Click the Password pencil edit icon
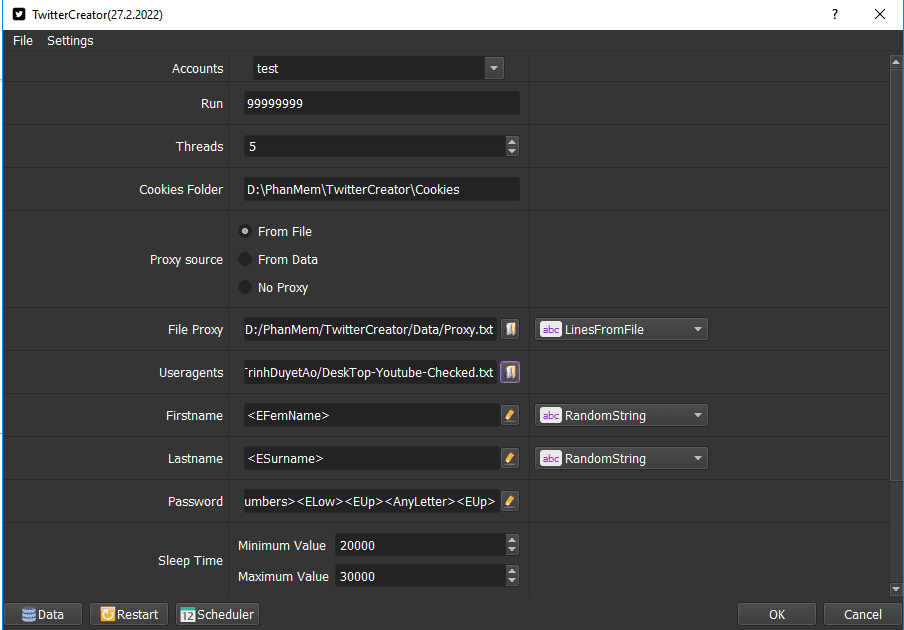This screenshot has height=630, width=904. pyautogui.click(x=510, y=501)
